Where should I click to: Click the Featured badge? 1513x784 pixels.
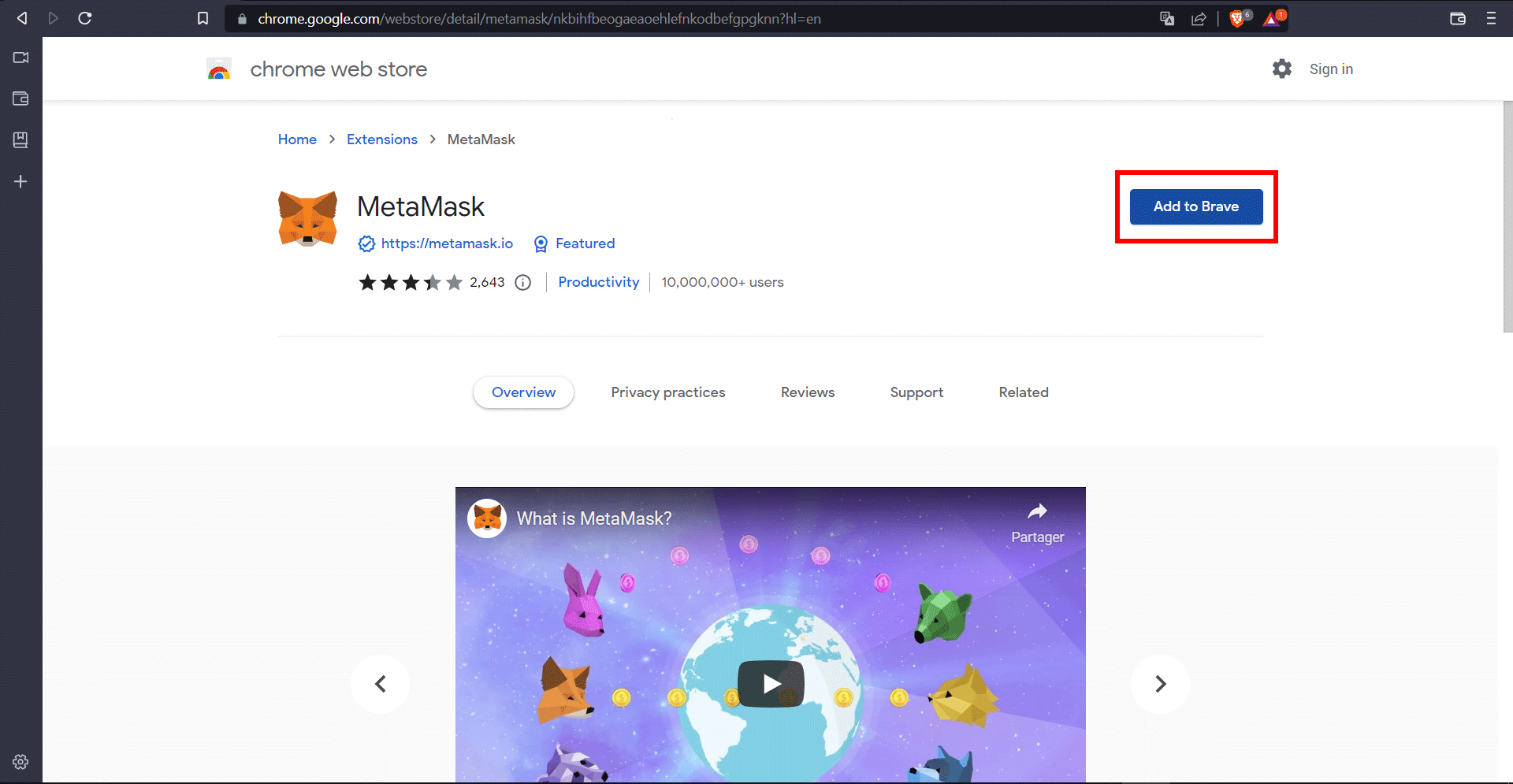[x=574, y=243]
